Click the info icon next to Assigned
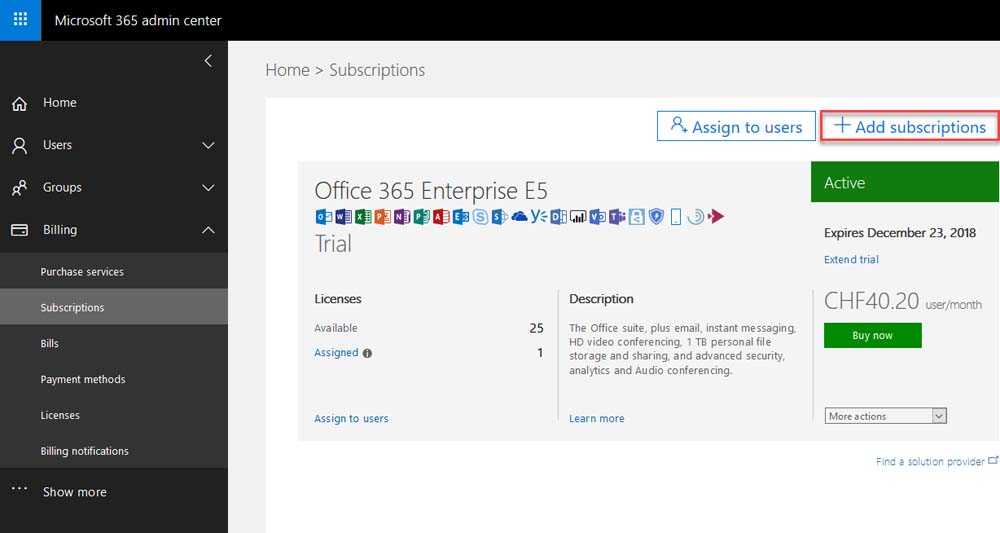The image size is (1000, 533). (367, 353)
